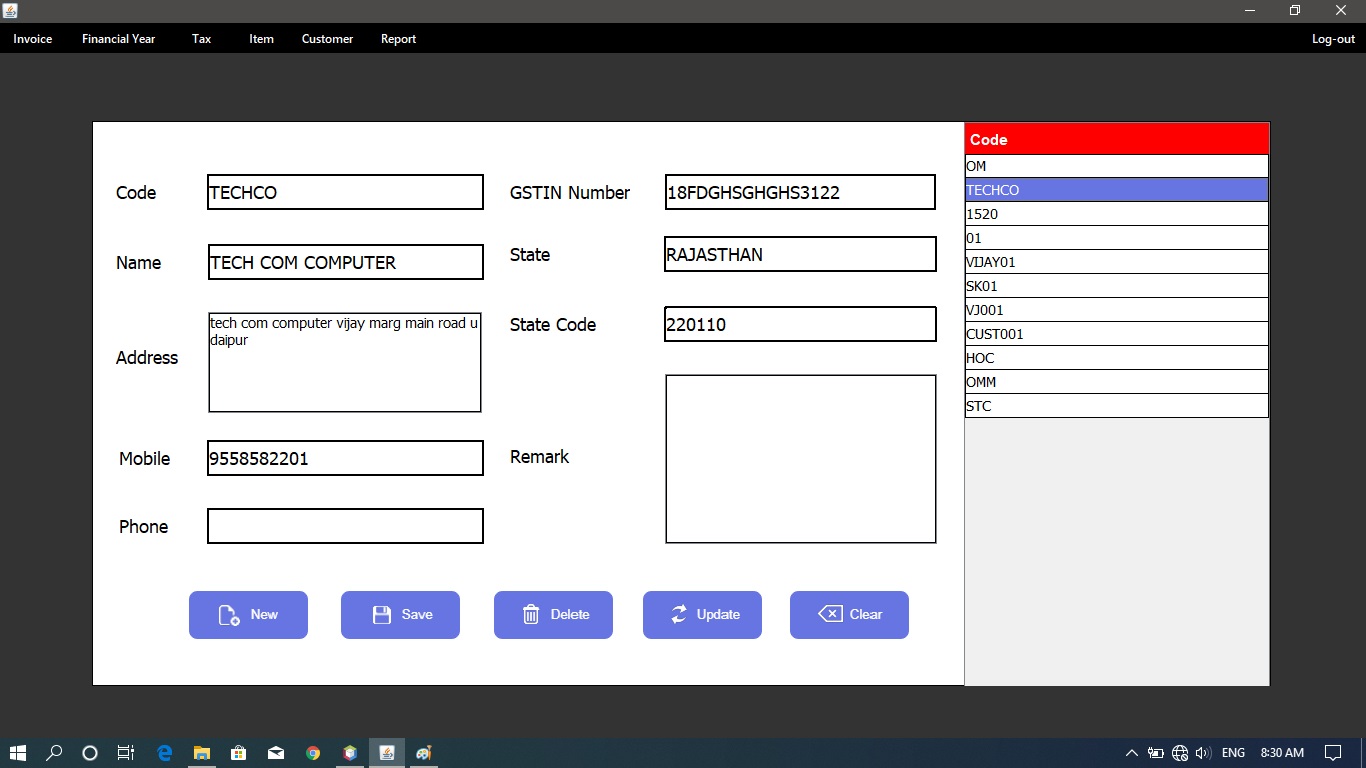This screenshot has width=1366, height=768.
Task: Launch Google Chrome from the taskbar
Action: pos(312,752)
